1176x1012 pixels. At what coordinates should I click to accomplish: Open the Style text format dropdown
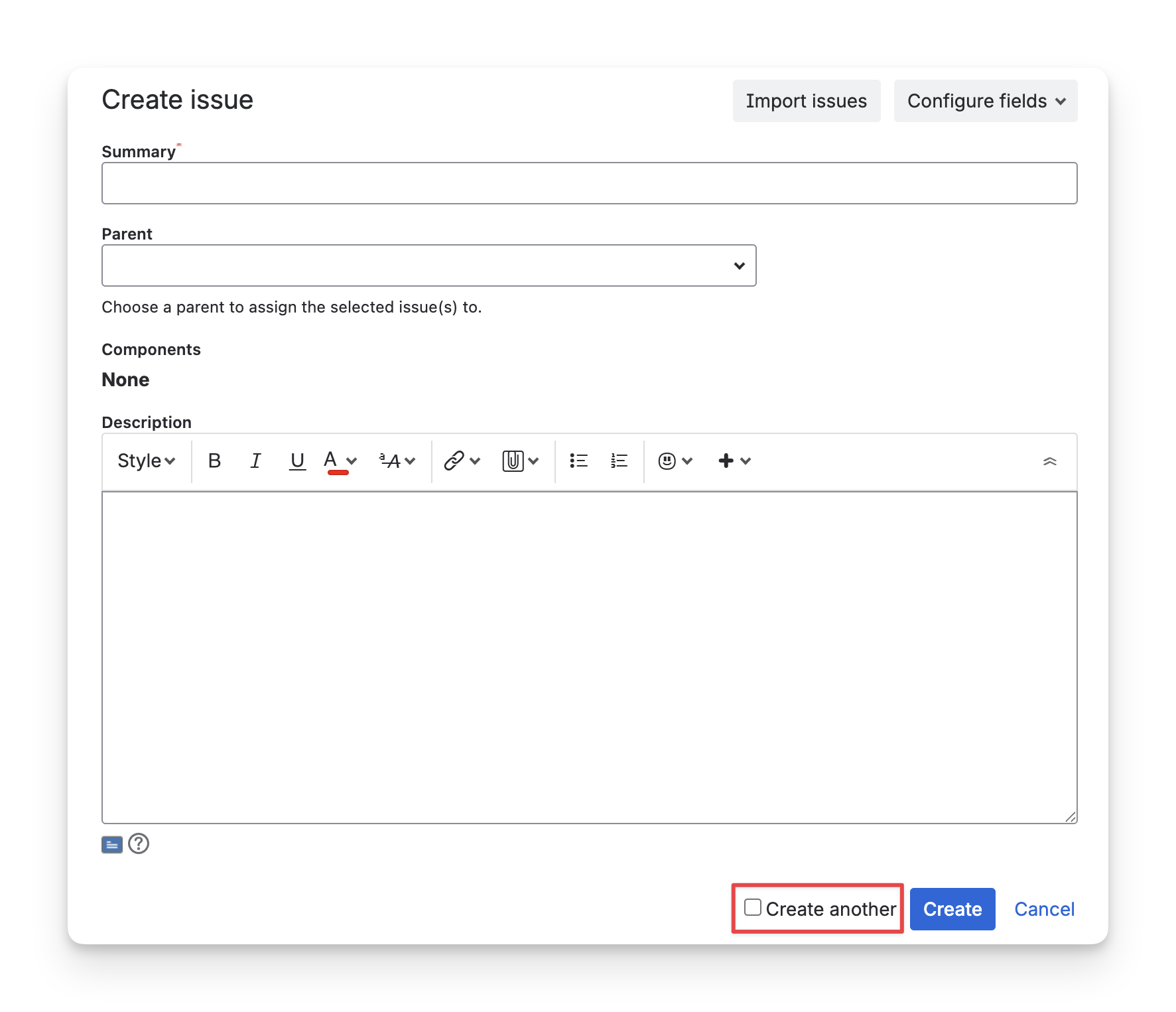click(146, 461)
